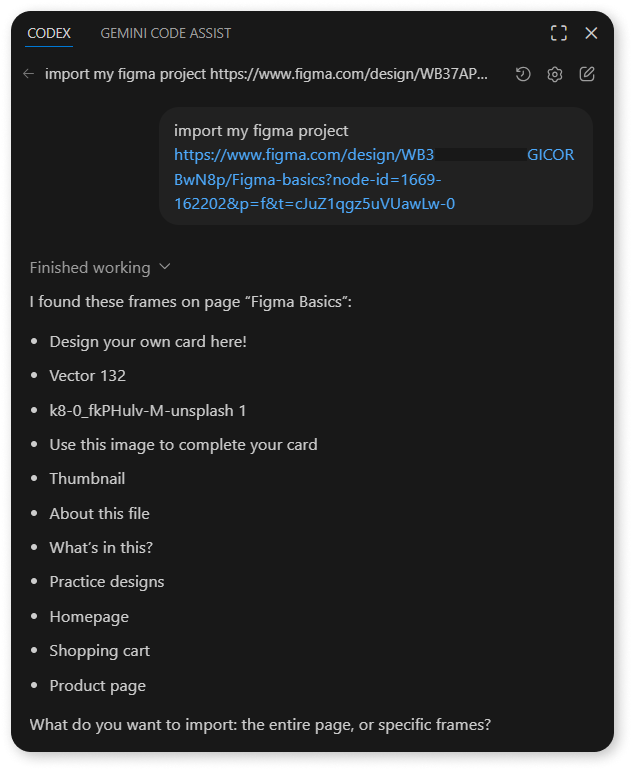
Task: Expand the Finished working chevron
Action: tap(165, 267)
